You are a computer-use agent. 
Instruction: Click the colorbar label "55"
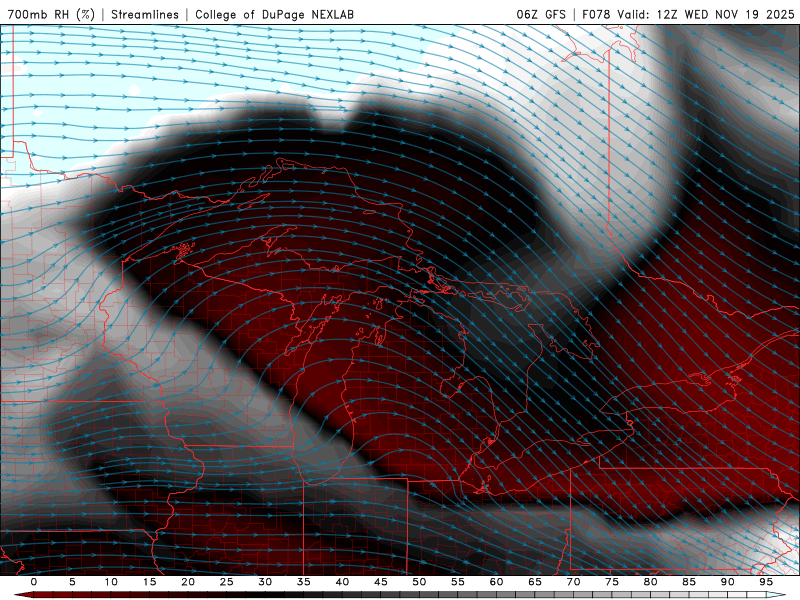point(457,582)
